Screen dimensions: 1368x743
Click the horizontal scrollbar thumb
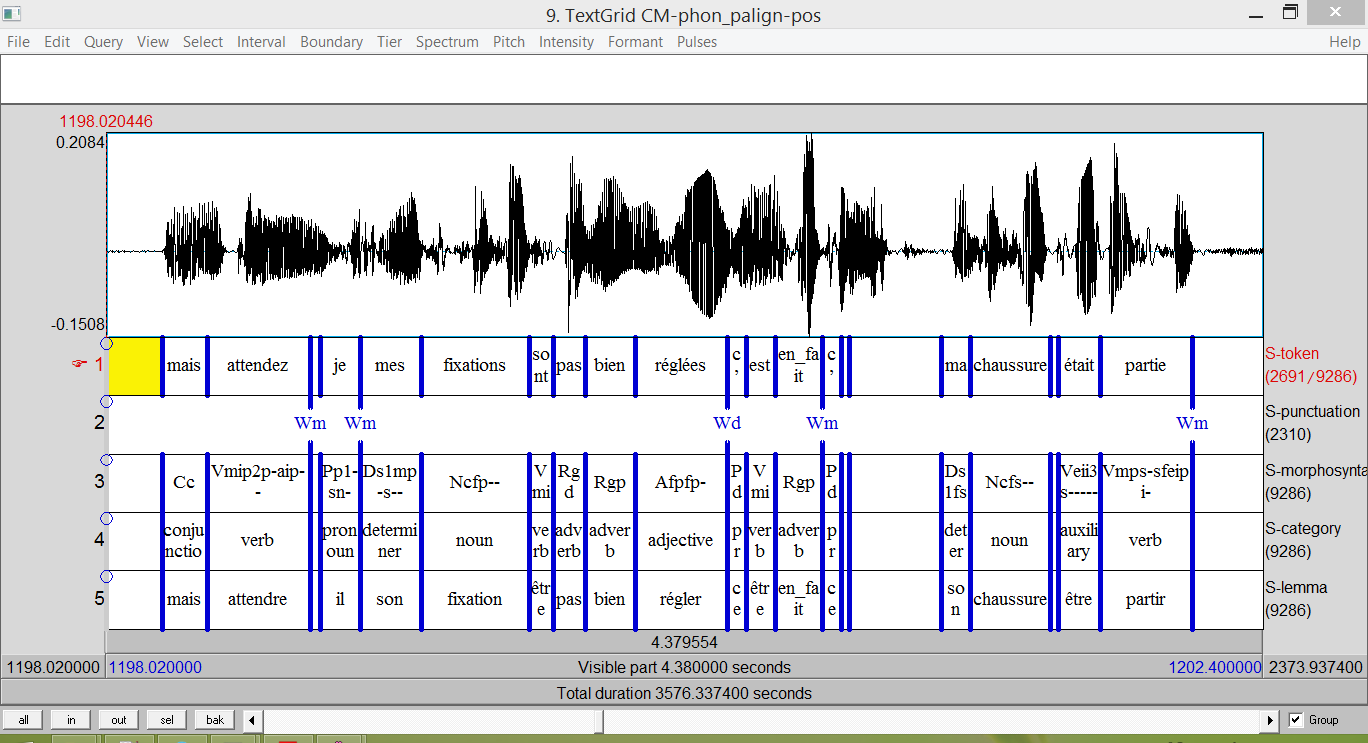(600, 720)
